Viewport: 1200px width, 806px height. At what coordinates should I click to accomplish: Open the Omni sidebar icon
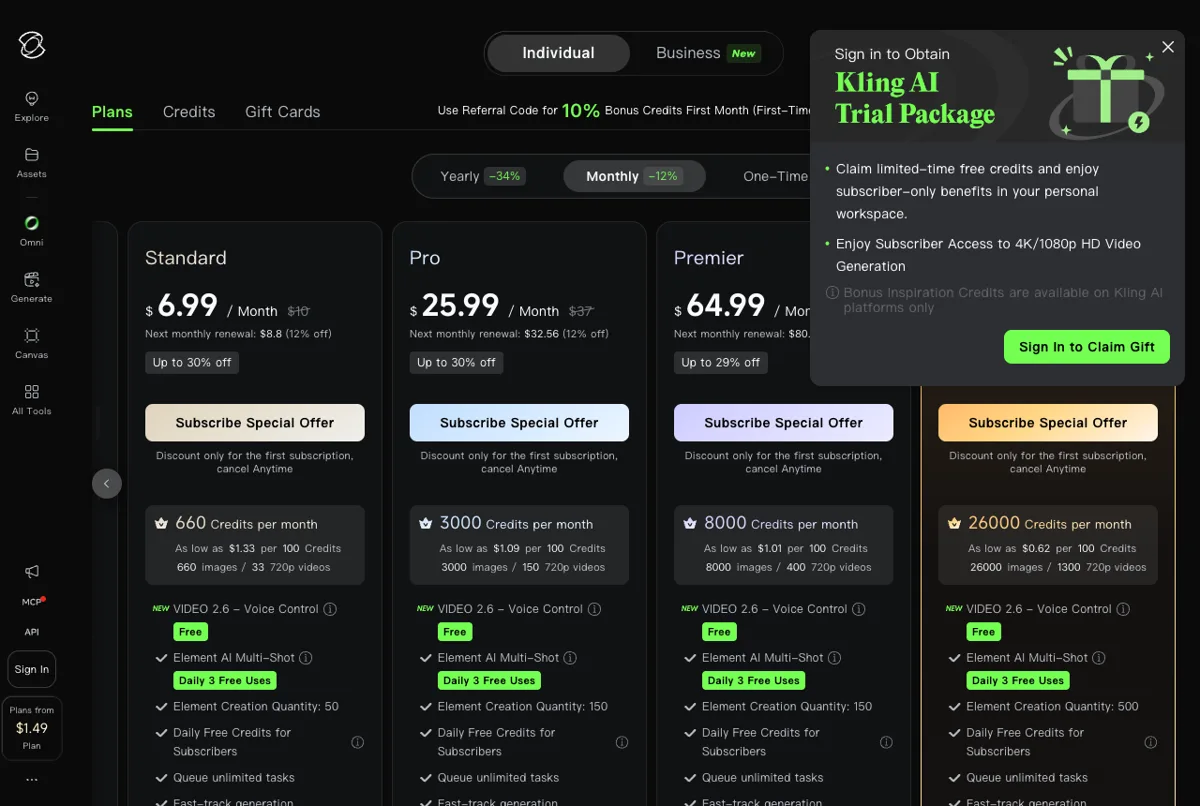[32, 230]
